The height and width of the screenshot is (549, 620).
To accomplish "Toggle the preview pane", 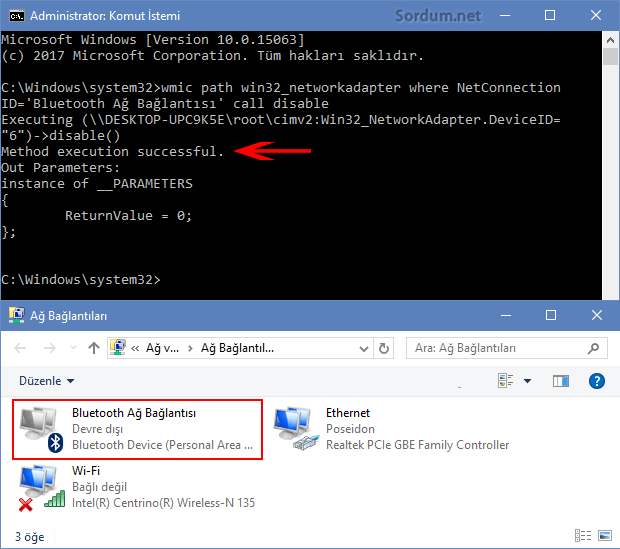I will pyautogui.click(x=561, y=381).
